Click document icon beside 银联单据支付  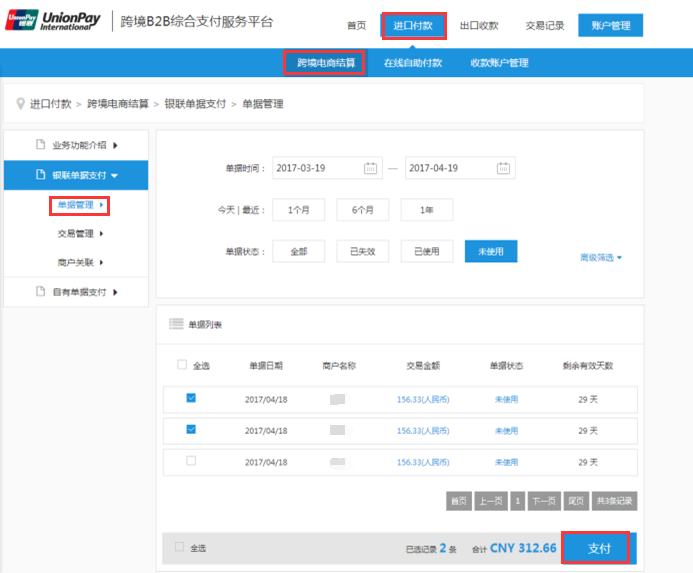click(x=41, y=175)
